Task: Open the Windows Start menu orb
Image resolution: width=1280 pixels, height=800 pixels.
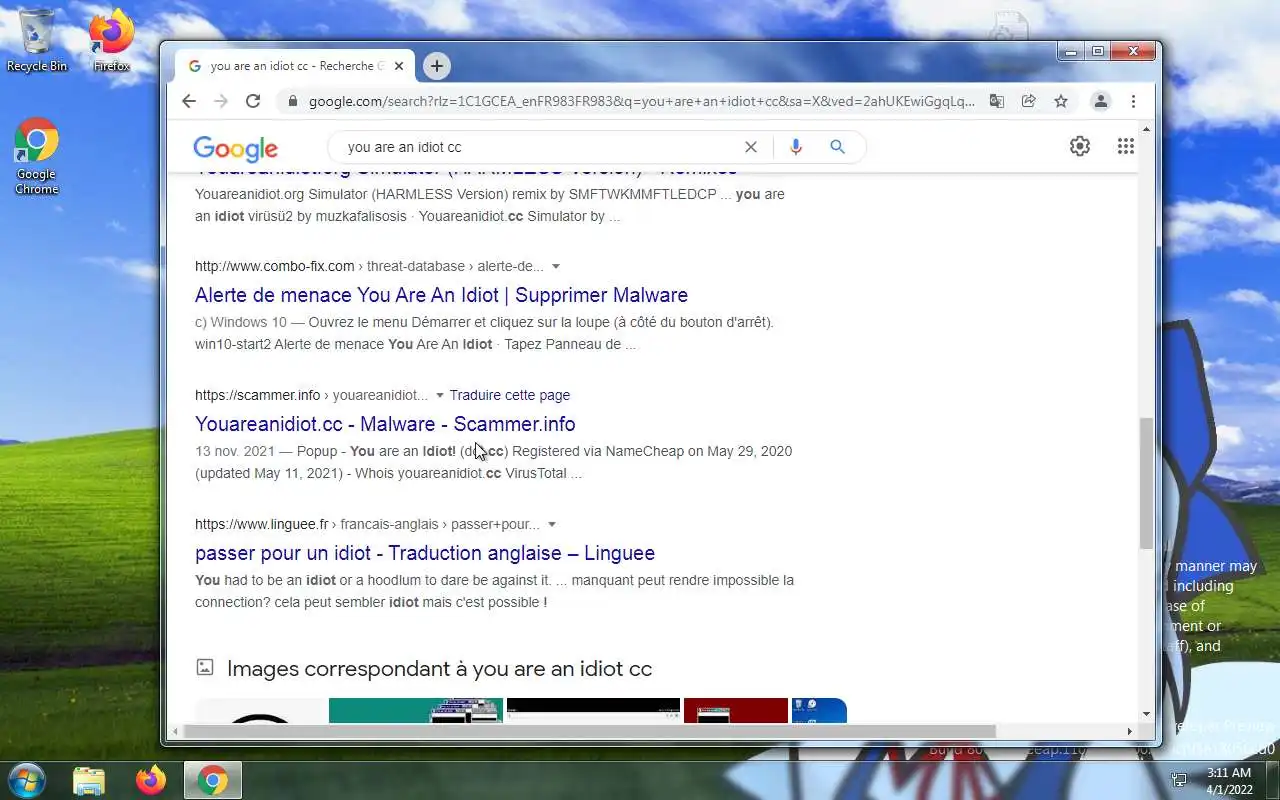Action: pos(26,780)
